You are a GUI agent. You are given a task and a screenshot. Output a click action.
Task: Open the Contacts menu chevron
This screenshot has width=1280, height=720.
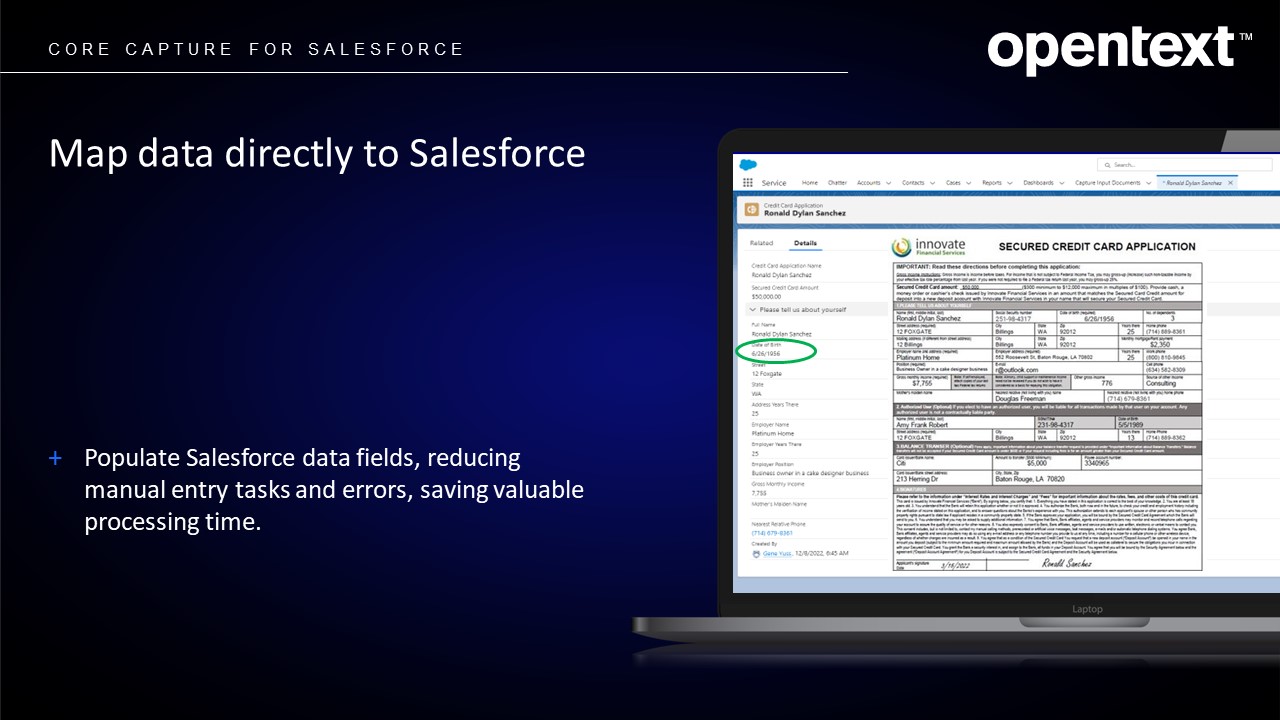pyautogui.click(x=931, y=183)
